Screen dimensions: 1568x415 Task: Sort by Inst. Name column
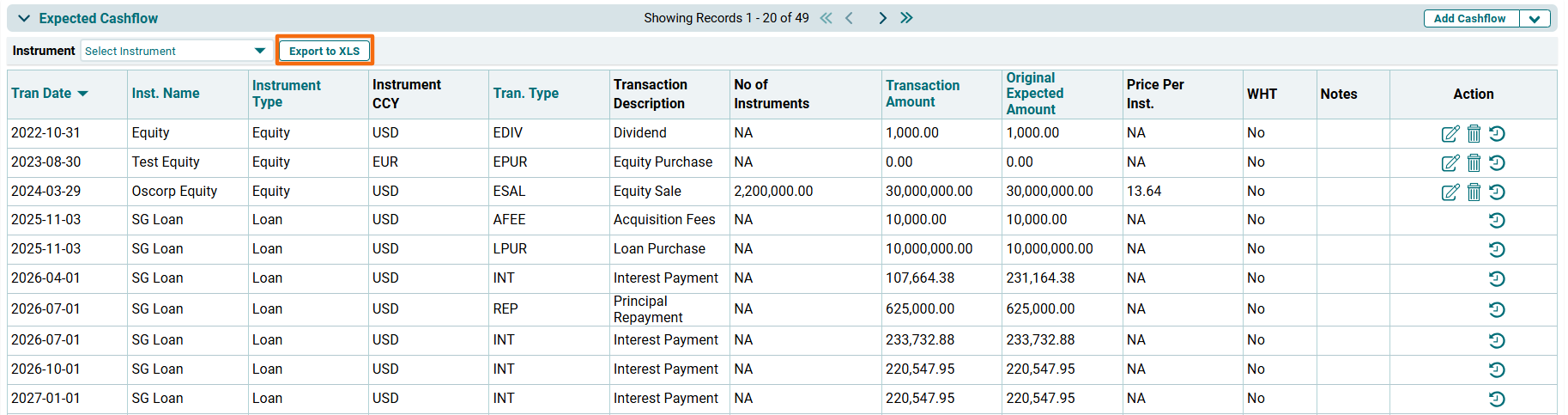click(166, 94)
